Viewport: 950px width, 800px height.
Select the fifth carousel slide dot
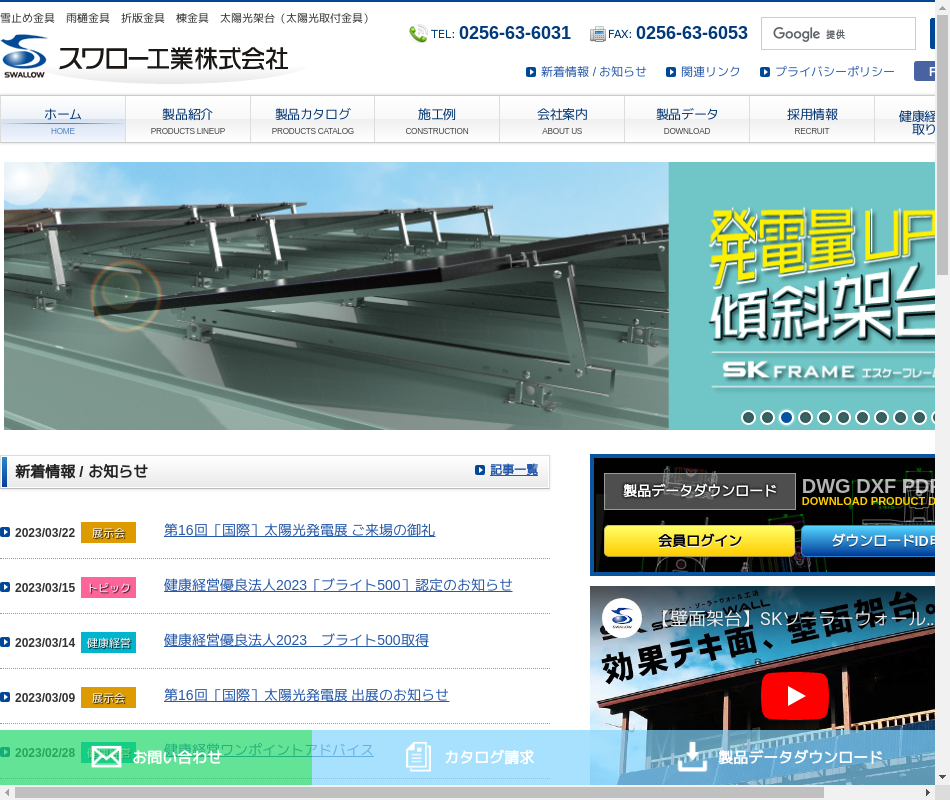point(824,418)
